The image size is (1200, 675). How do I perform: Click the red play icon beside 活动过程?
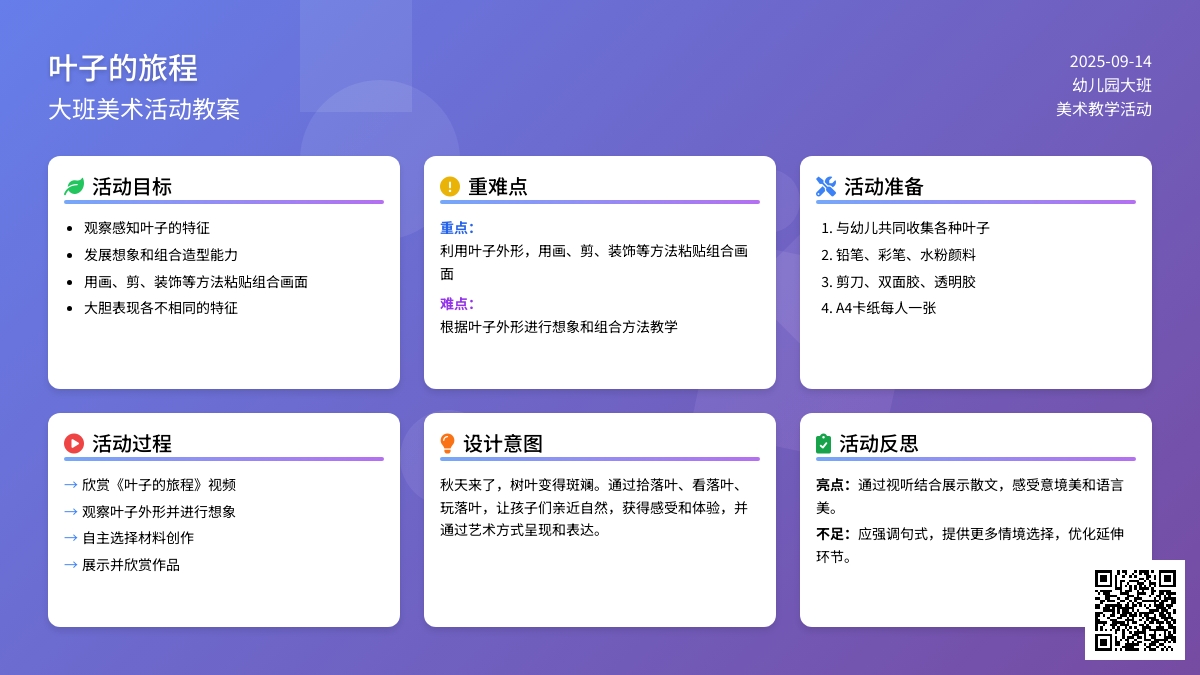74,444
